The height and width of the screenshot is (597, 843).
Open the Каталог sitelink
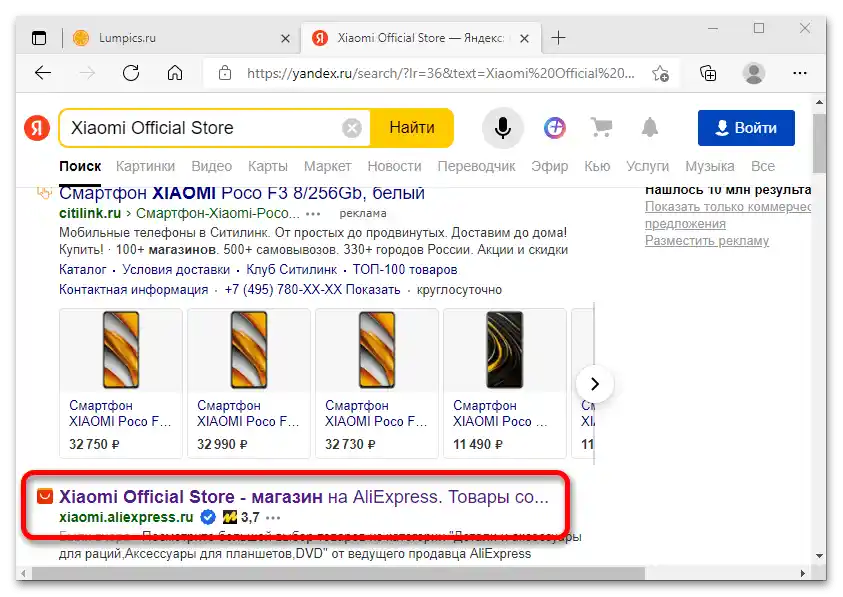coord(82,270)
